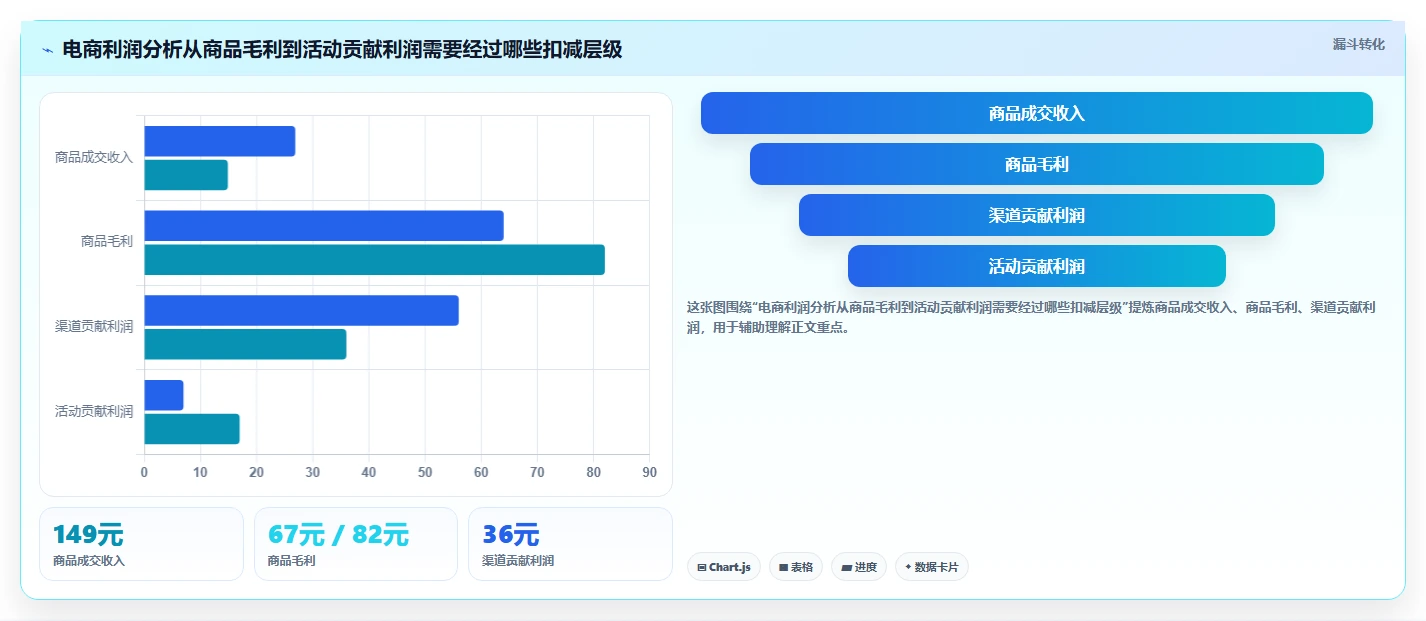
Task: Click the 商品成交收入 axis label in the chart
Action: coord(94,158)
